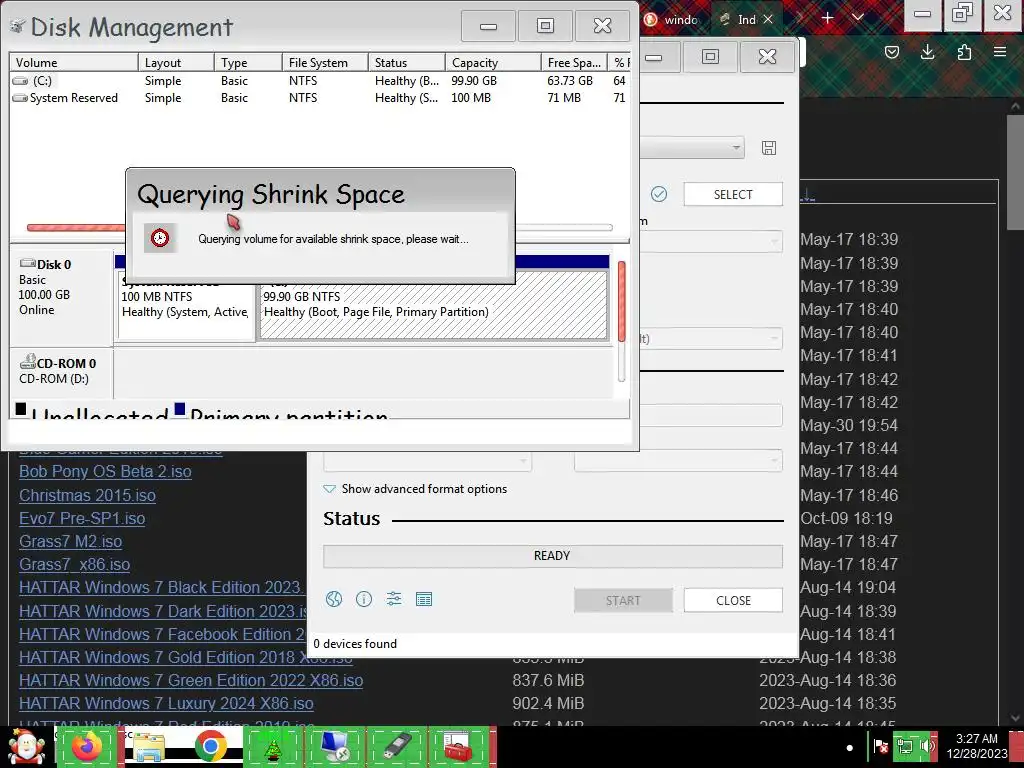Open Firefox Pocket save icon
1024x768 pixels.
tap(891, 52)
